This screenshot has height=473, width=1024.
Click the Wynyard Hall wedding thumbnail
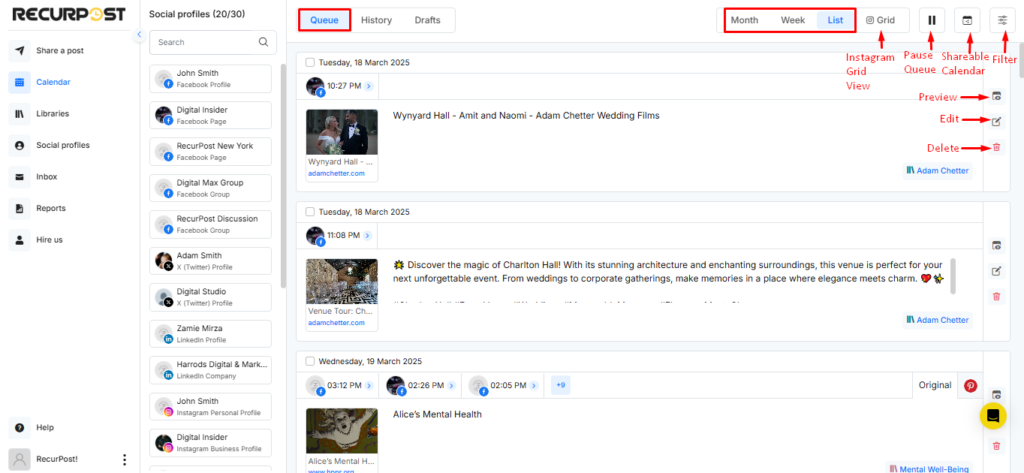[342, 132]
